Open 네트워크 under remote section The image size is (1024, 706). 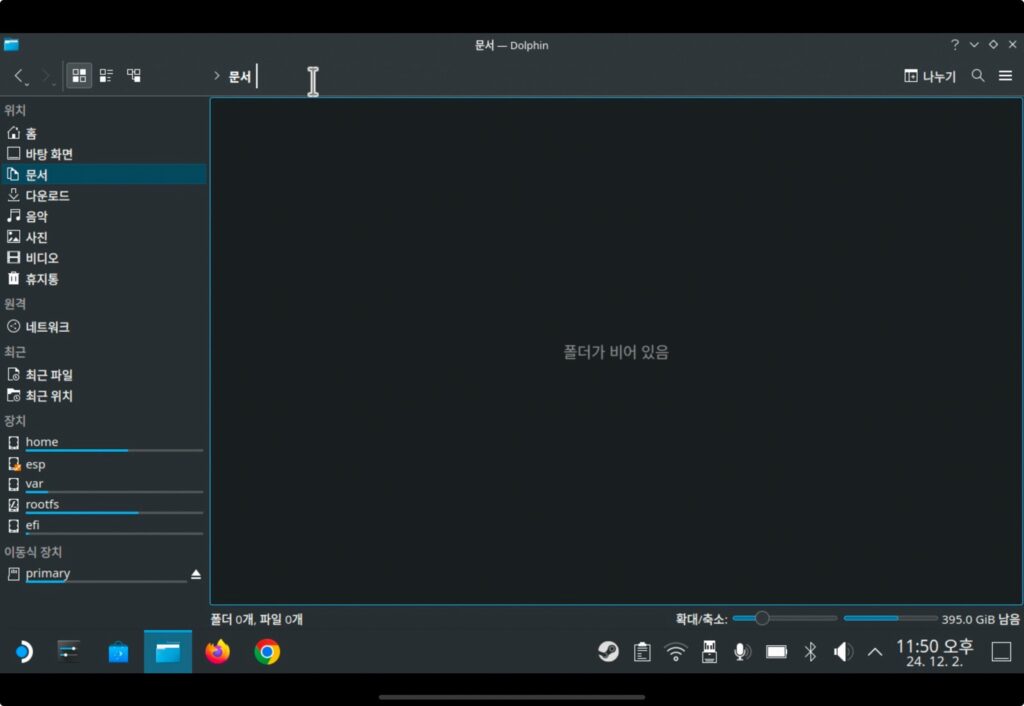(104, 327)
